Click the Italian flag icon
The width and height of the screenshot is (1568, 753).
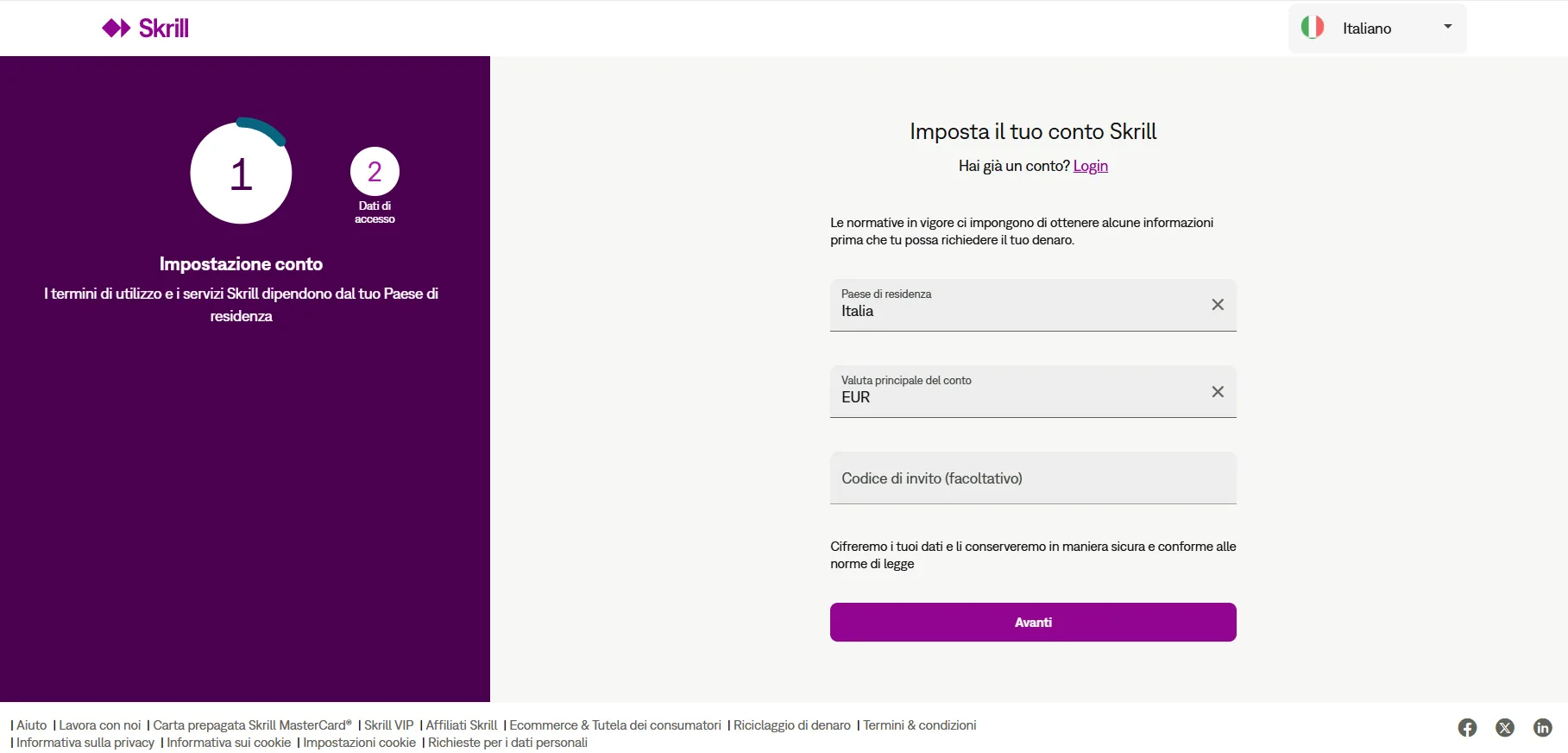pyautogui.click(x=1313, y=27)
